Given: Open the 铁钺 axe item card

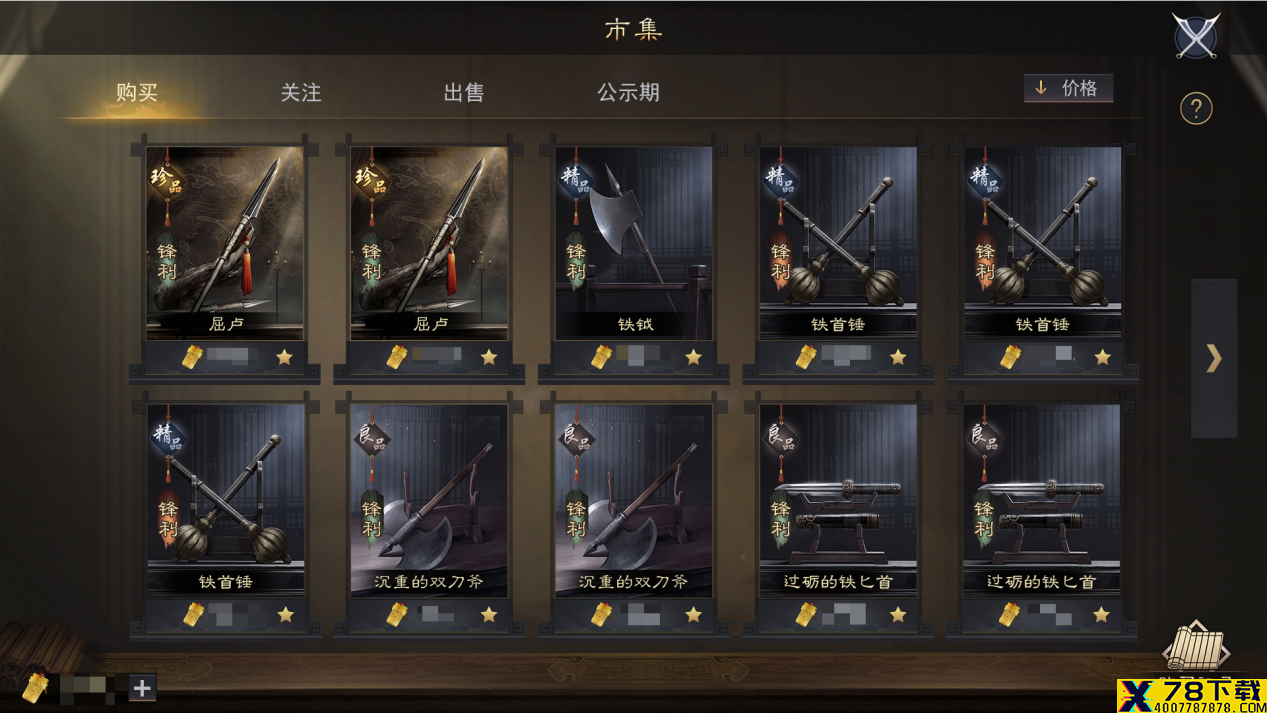Looking at the screenshot, I should [634, 243].
